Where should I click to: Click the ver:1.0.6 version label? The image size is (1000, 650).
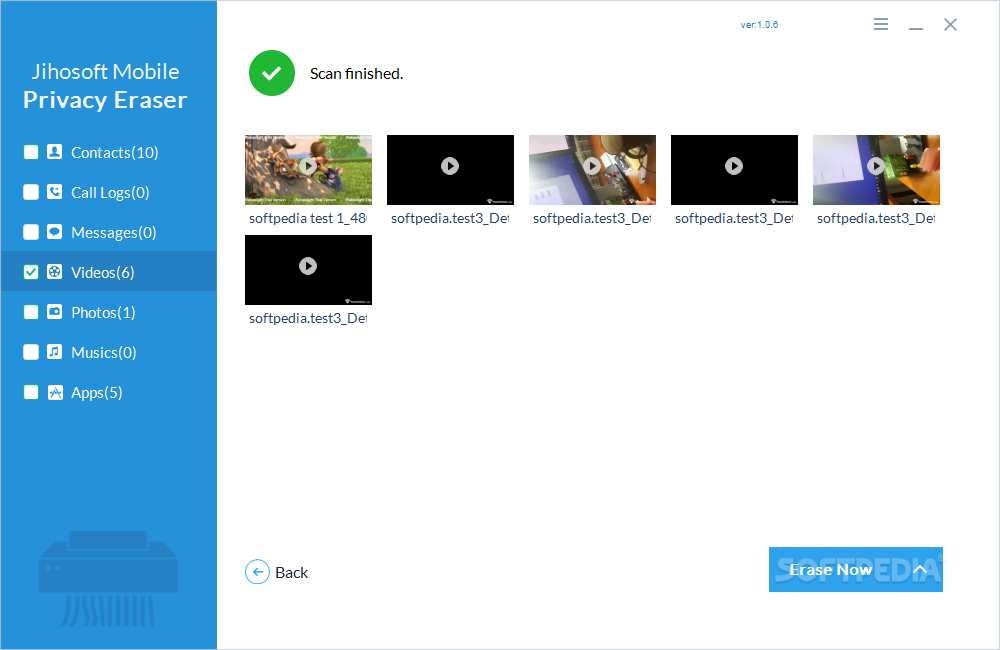(x=759, y=25)
